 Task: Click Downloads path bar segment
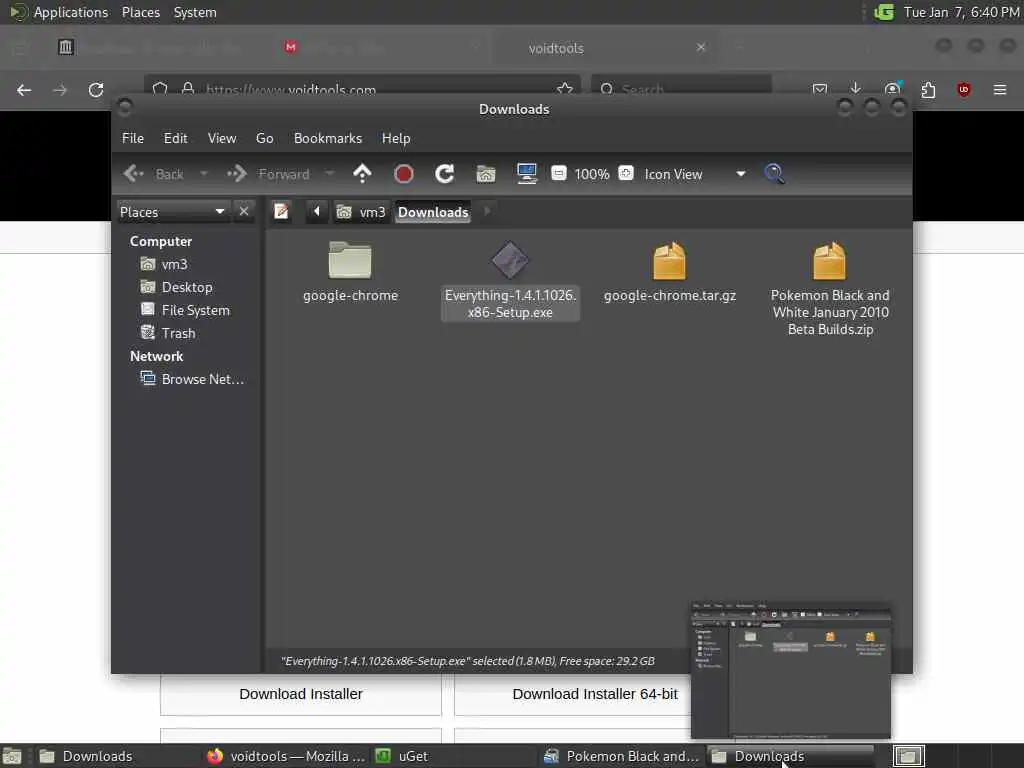[x=433, y=212]
